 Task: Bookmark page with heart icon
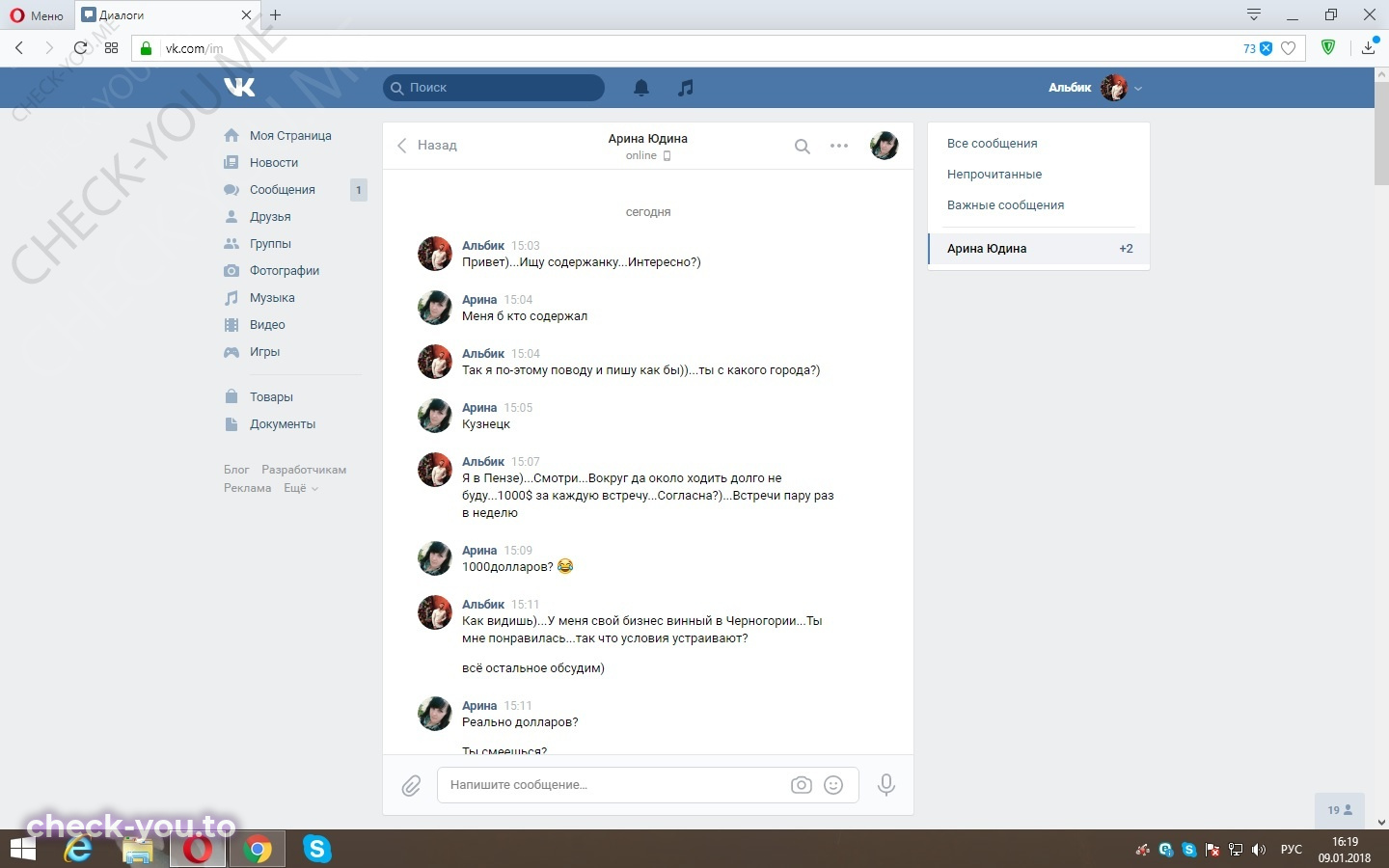pos(1288,48)
